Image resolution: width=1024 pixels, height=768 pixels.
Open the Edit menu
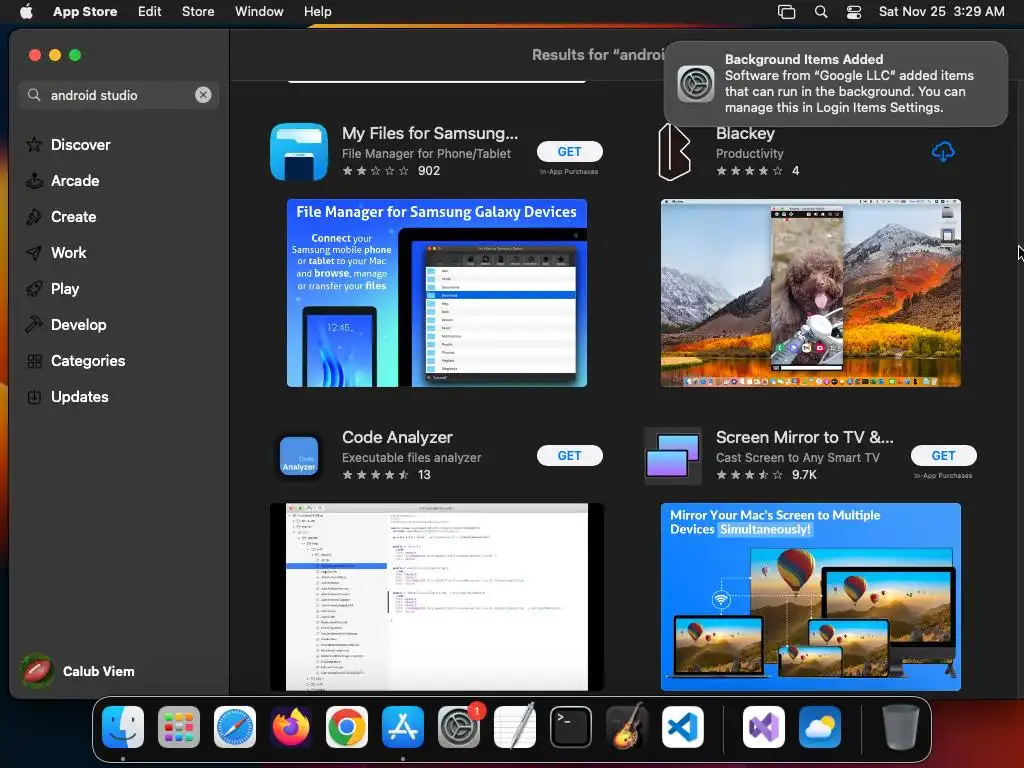[150, 11]
